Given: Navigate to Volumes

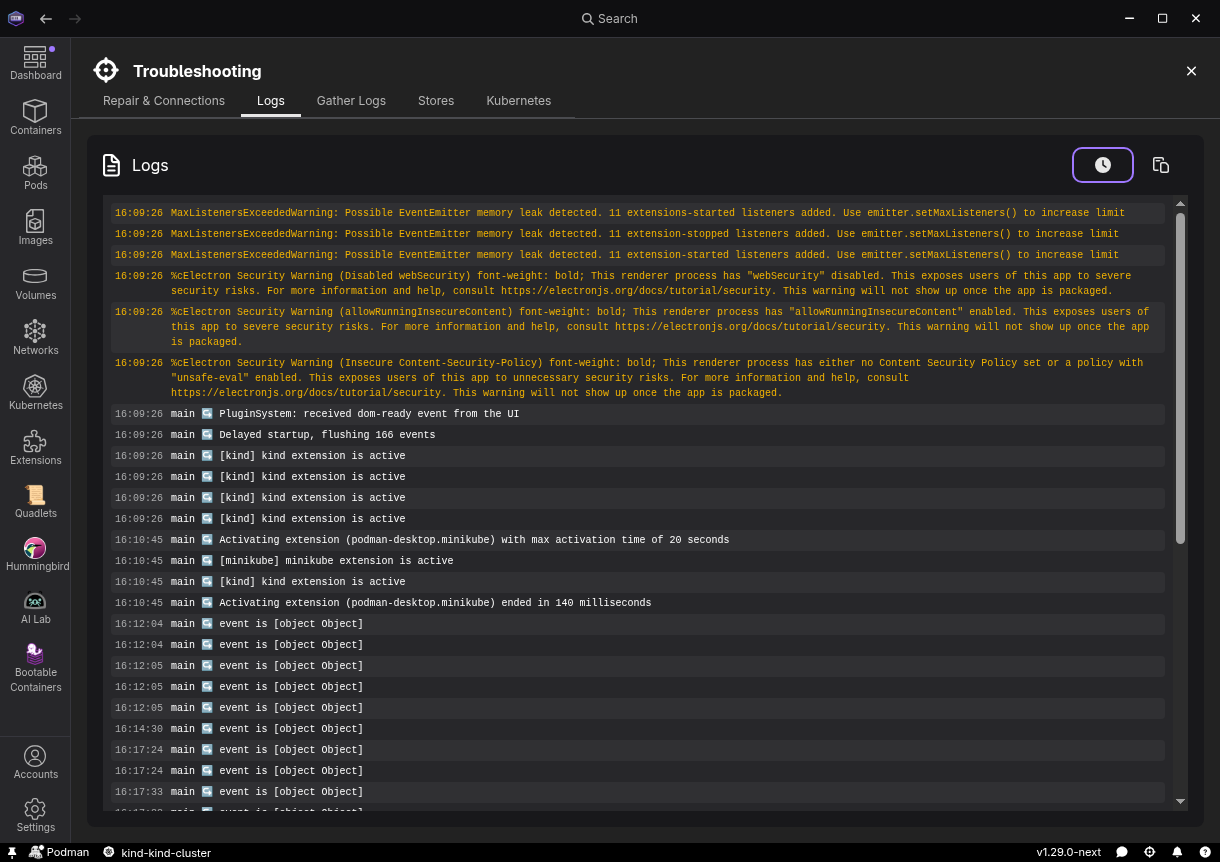Looking at the screenshot, I should coord(35,283).
